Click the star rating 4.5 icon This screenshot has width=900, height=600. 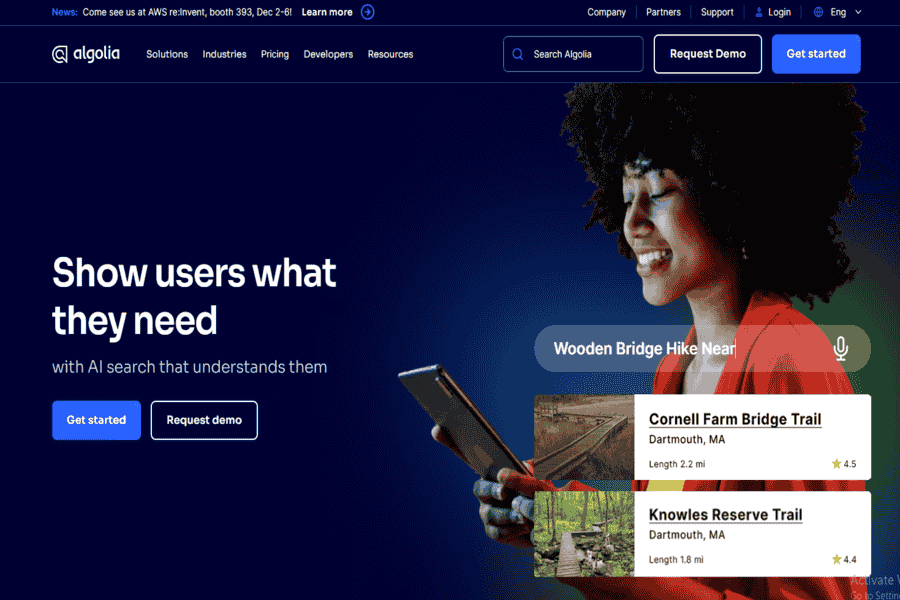(x=836, y=463)
